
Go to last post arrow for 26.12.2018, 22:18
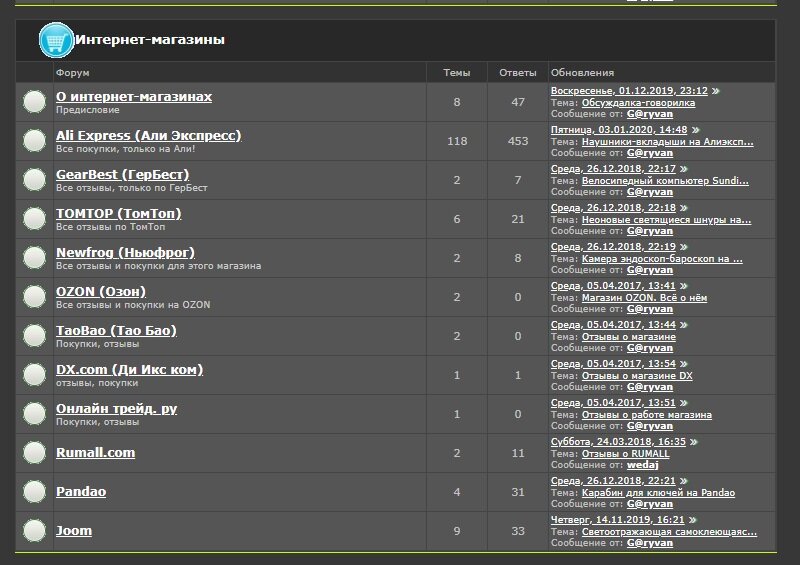tap(684, 208)
